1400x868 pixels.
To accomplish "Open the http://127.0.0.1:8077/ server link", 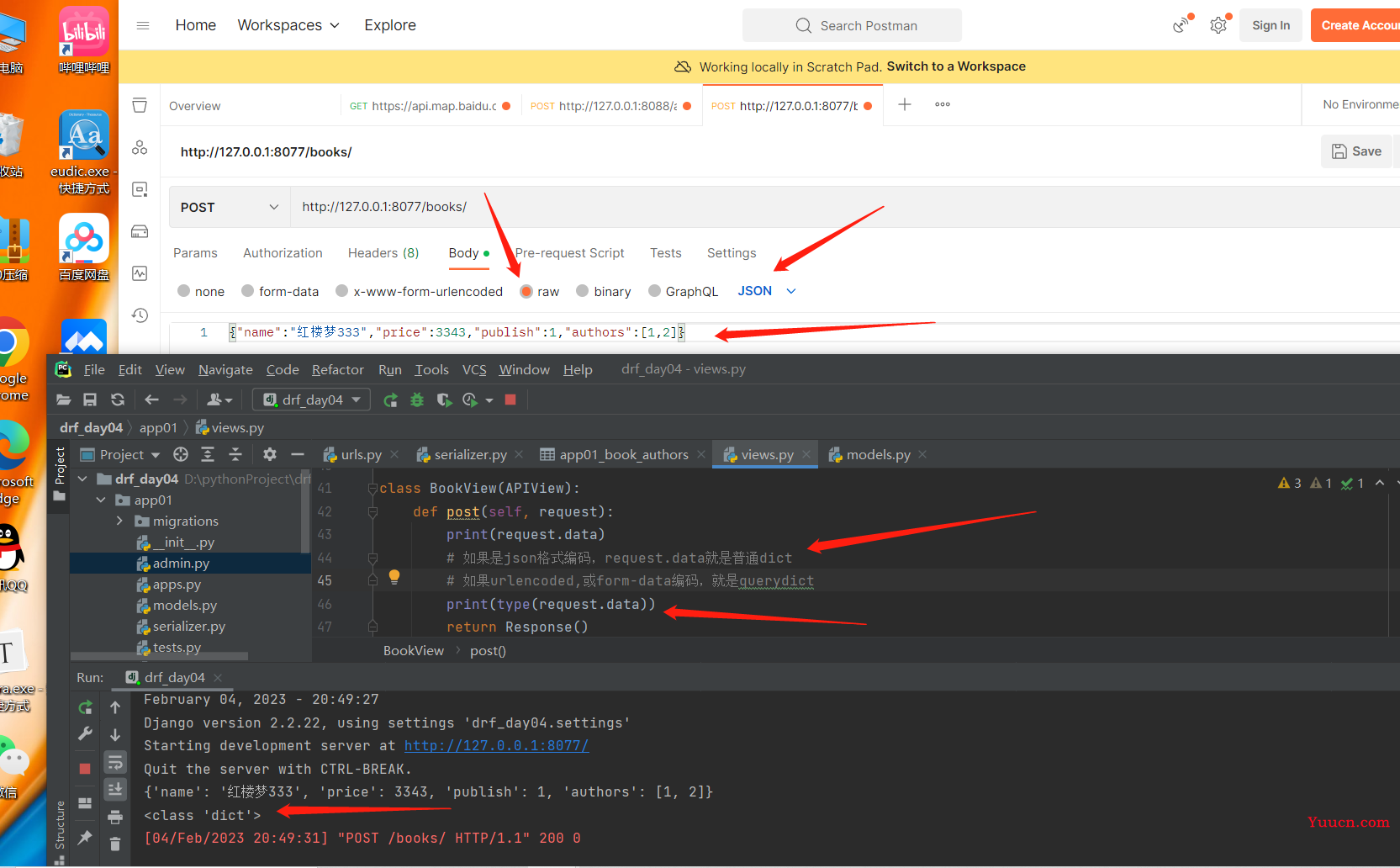I will click(x=496, y=746).
